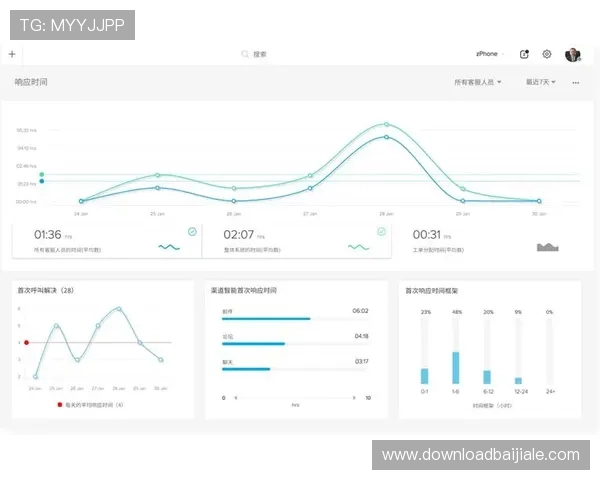Image resolution: width=600 pixels, height=480 pixels.
Task: Expand the zPhone dropdown
Action: pos(490,54)
